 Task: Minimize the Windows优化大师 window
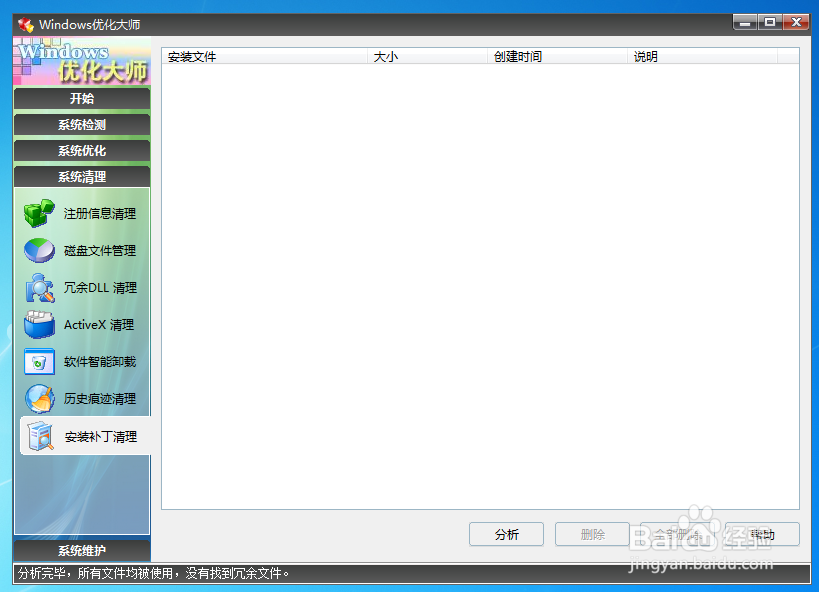click(745, 22)
